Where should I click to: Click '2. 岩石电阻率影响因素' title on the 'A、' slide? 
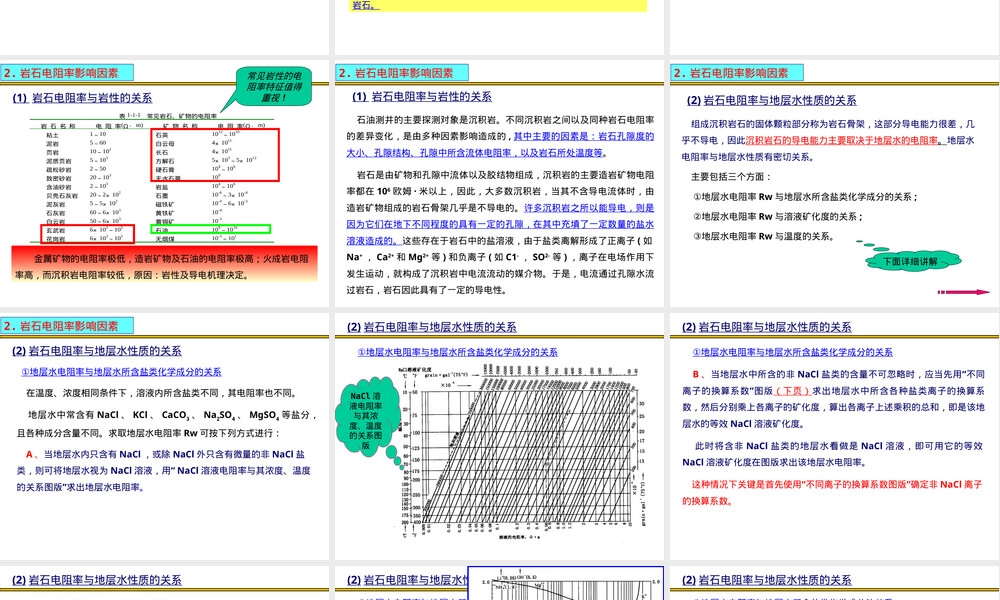tap(67, 326)
